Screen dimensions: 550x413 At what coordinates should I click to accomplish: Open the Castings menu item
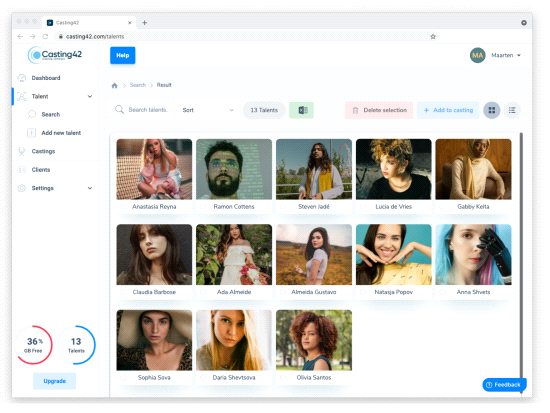click(43, 151)
